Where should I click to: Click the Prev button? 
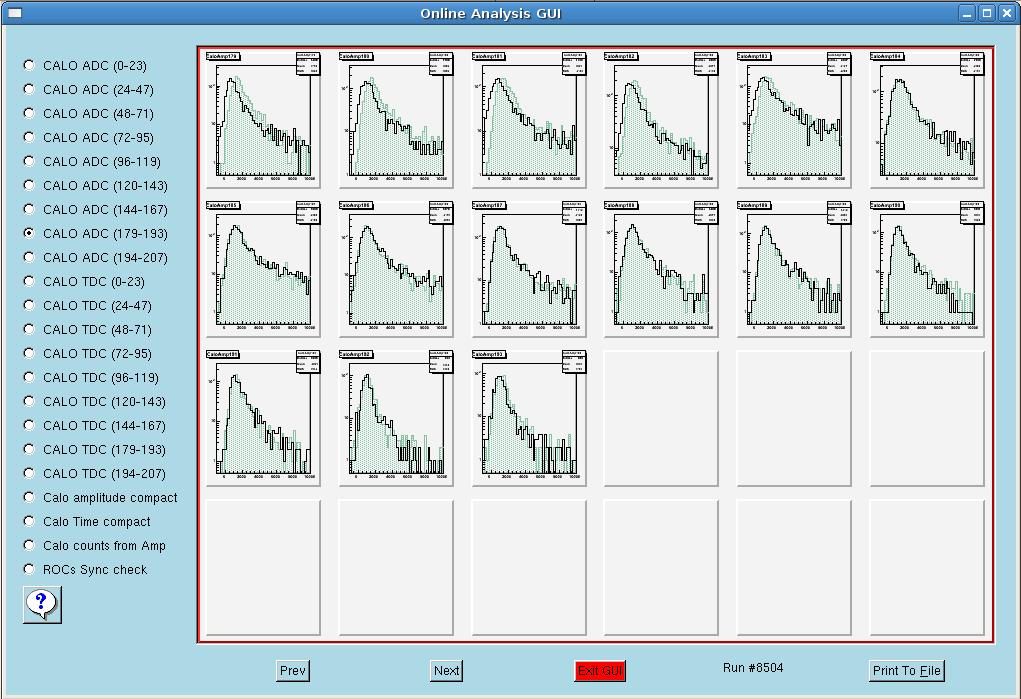pyautogui.click(x=293, y=670)
